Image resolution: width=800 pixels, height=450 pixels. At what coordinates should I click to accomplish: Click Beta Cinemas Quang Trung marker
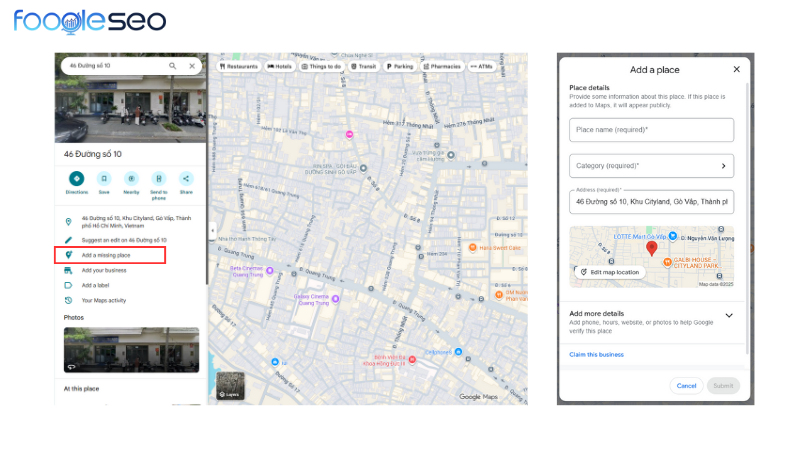click(270, 270)
